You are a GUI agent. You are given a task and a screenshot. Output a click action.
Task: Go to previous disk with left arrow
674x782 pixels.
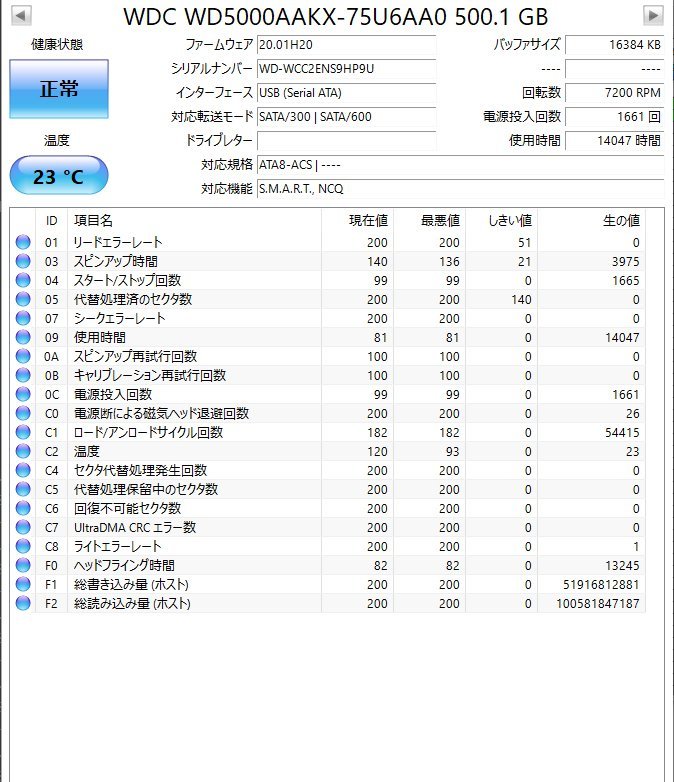tap(21, 15)
